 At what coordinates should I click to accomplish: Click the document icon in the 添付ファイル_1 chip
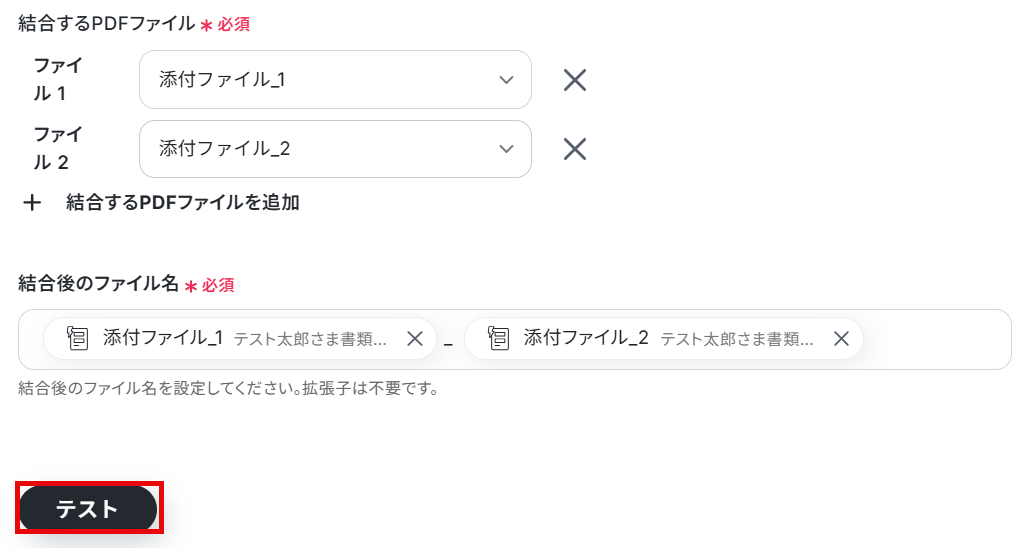(x=77, y=339)
